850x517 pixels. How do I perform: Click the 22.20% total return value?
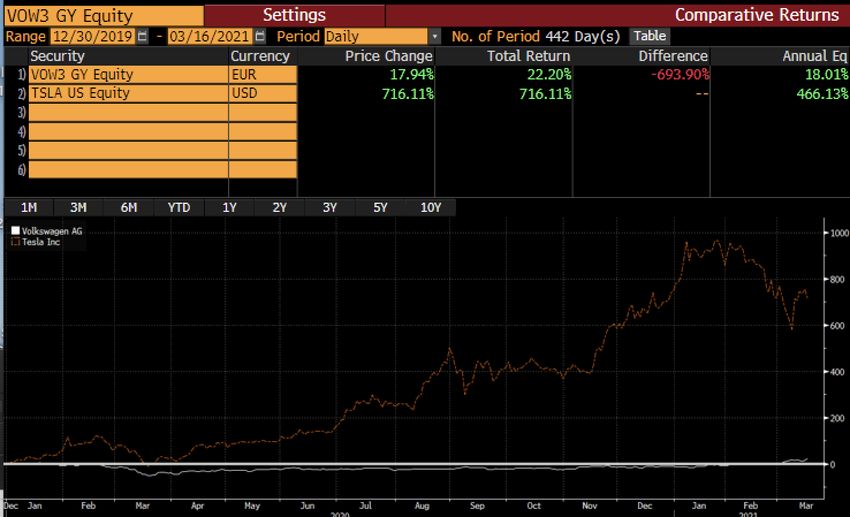[549, 75]
